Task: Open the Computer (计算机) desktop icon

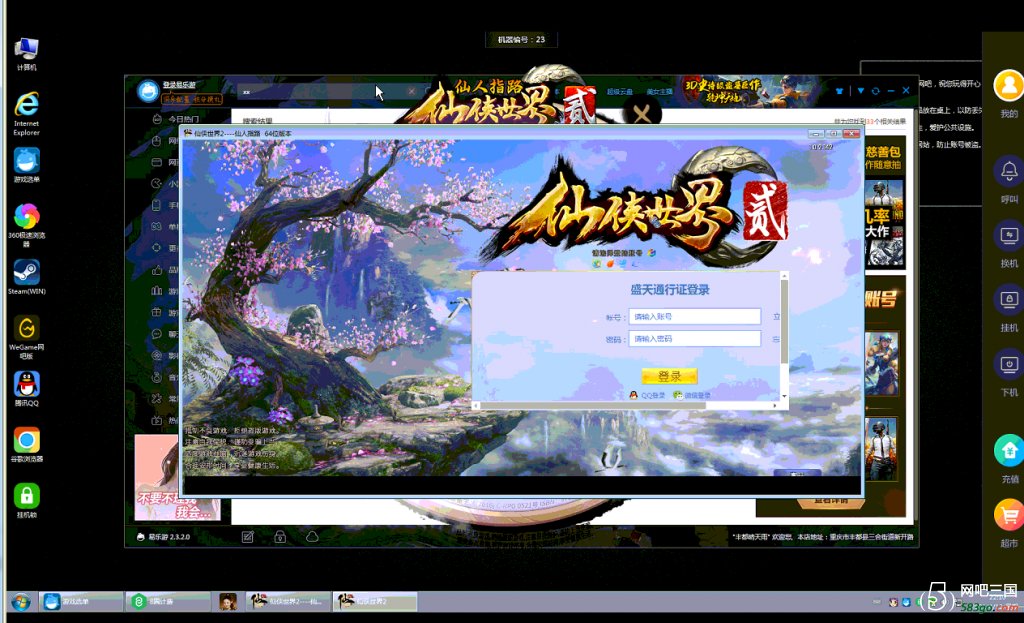Action: tap(26, 54)
